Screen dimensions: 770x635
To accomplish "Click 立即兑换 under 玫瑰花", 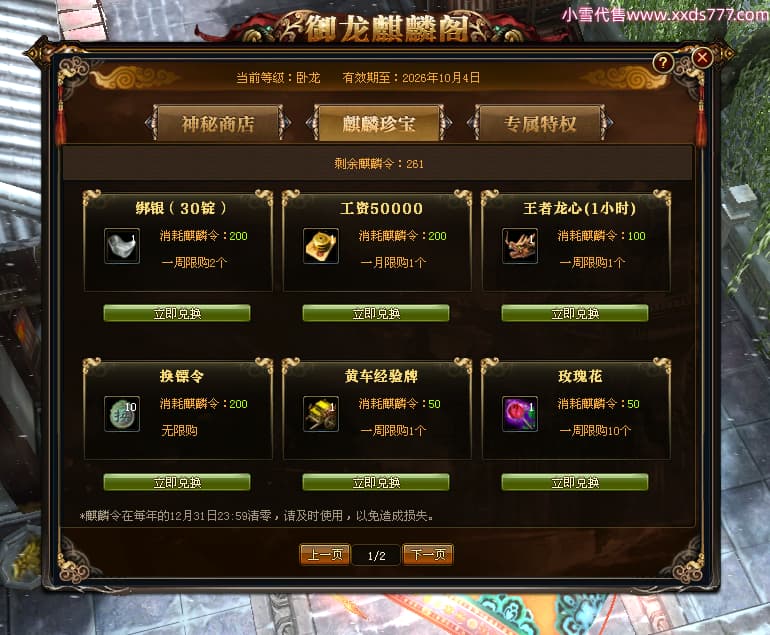I will (x=575, y=482).
